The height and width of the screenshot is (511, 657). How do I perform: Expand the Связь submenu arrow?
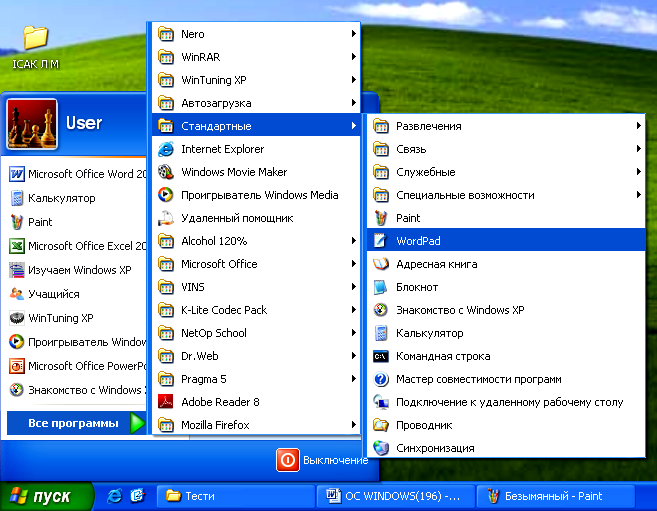pos(639,149)
